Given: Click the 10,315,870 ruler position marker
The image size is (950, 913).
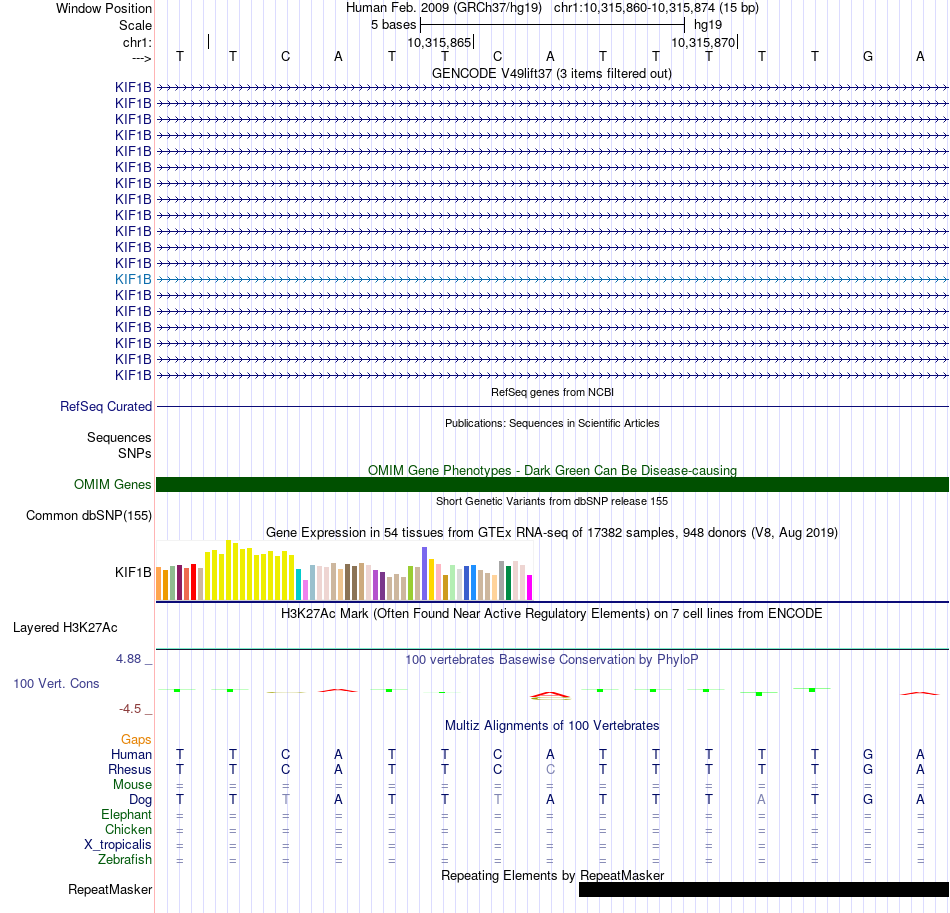Looking at the screenshot, I should [703, 42].
